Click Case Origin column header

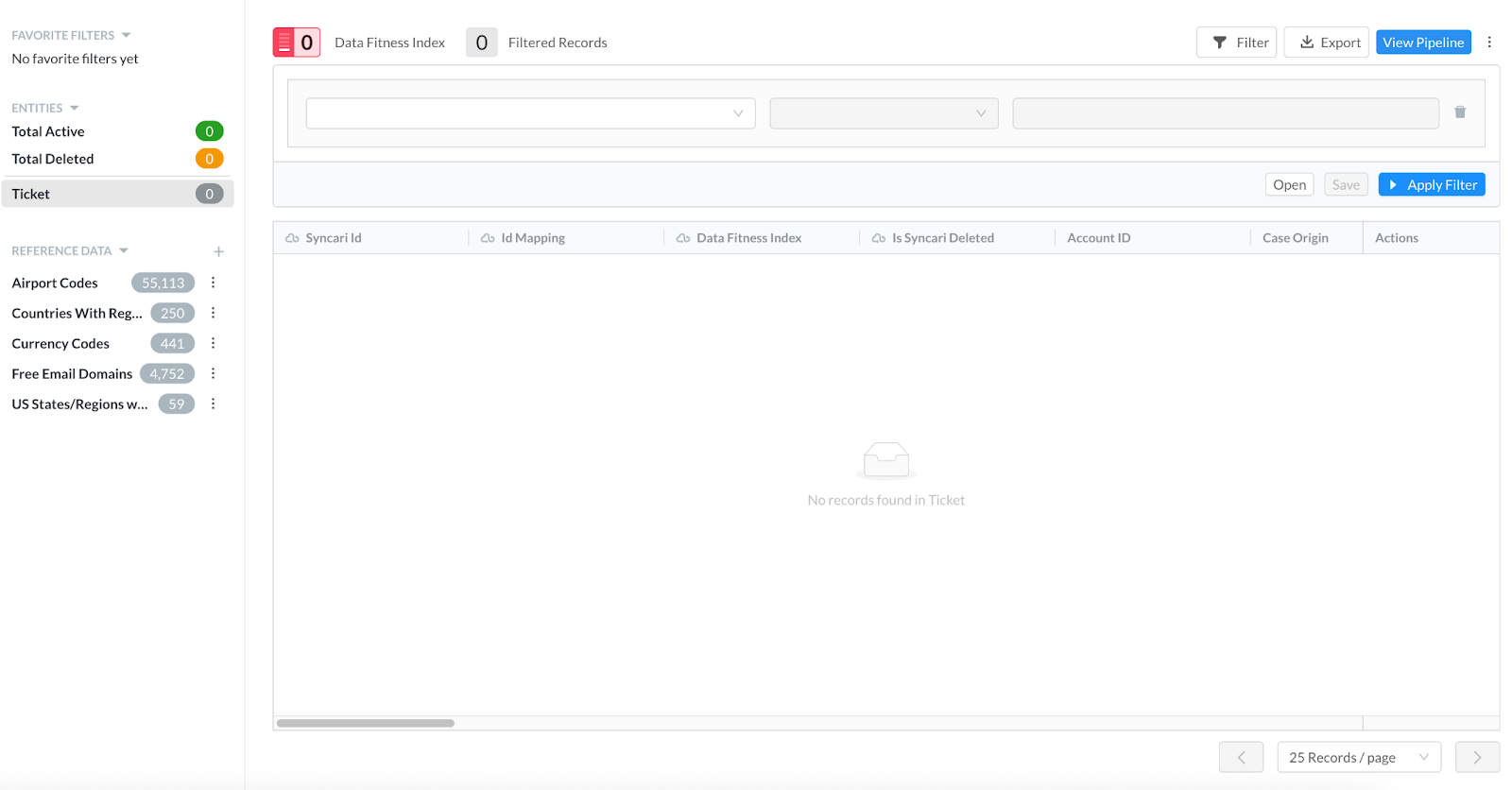pyautogui.click(x=1295, y=238)
